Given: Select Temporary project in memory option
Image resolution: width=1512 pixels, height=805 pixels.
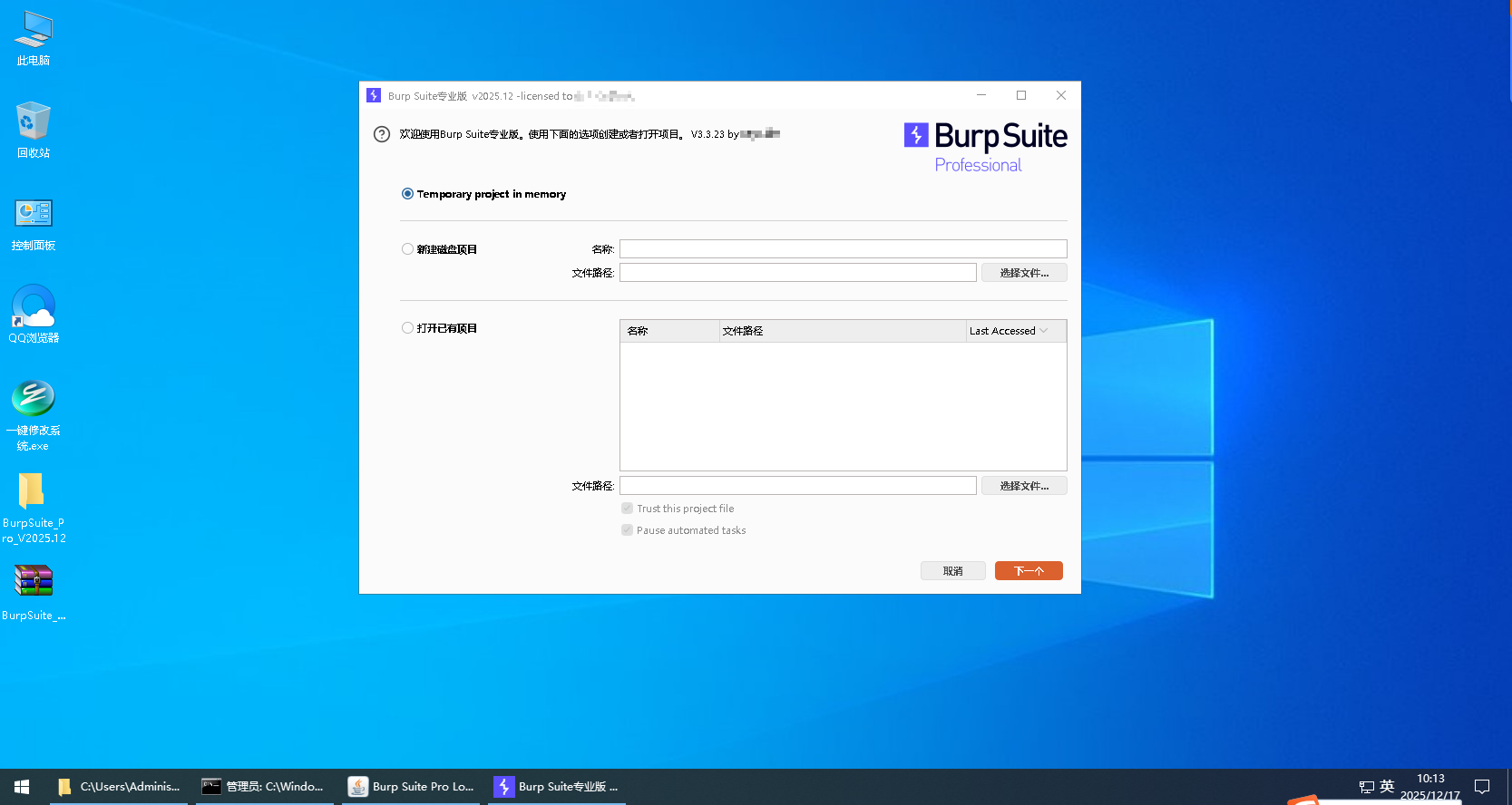Looking at the screenshot, I should pos(408,194).
